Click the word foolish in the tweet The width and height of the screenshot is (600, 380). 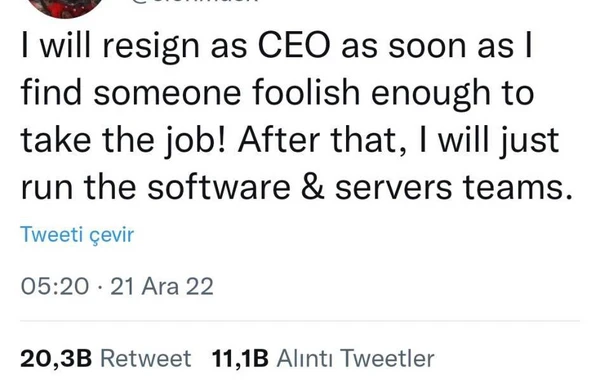click(306, 93)
